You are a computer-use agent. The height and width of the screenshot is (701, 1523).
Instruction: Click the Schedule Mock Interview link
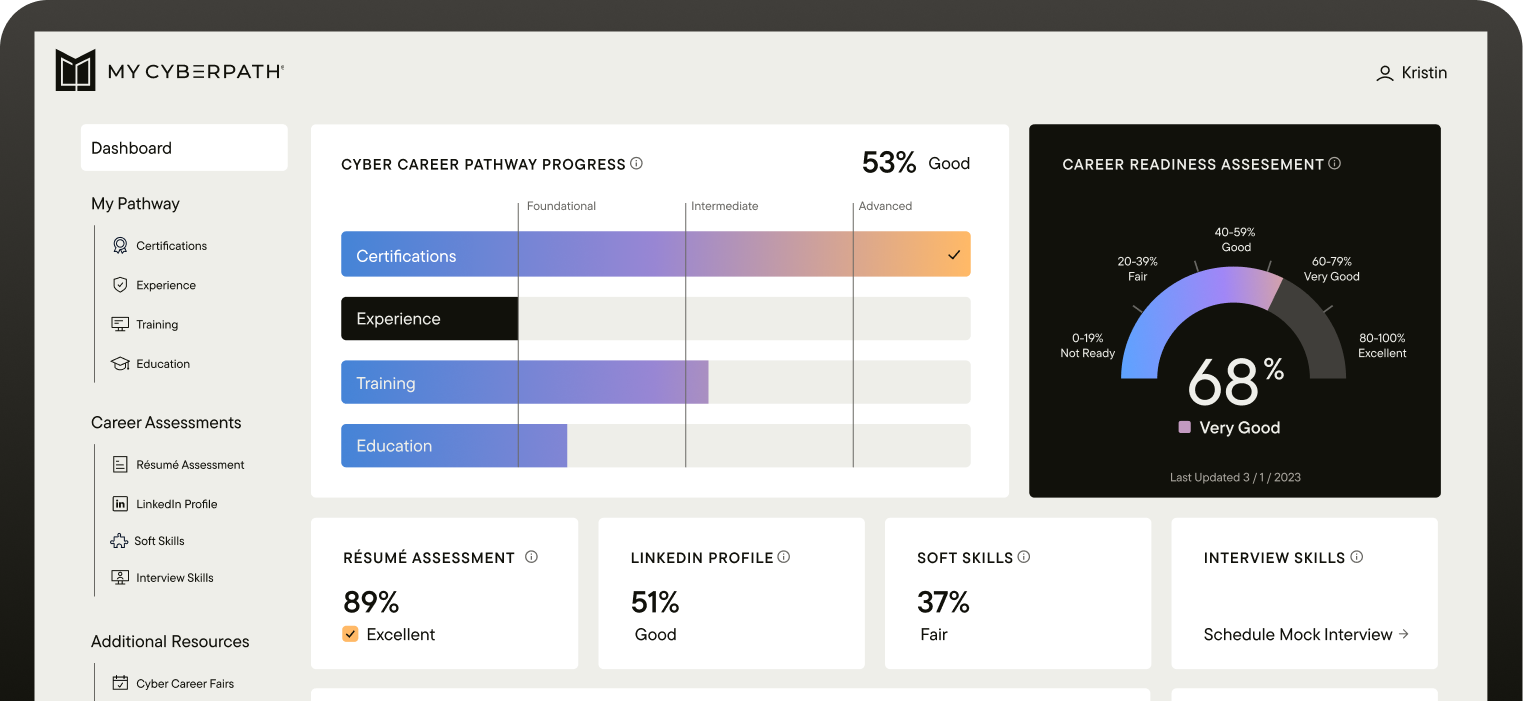point(1299,634)
